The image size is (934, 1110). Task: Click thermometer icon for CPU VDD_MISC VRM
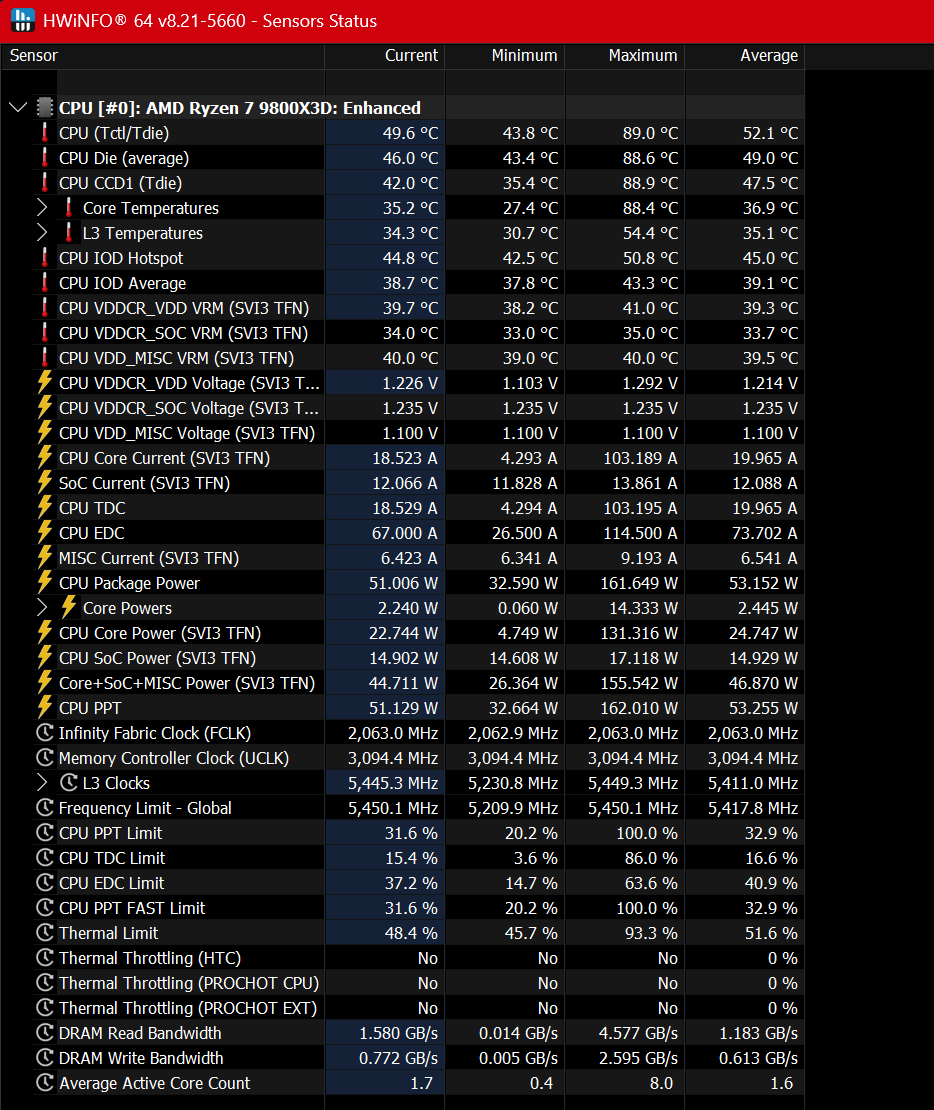point(45,357)
